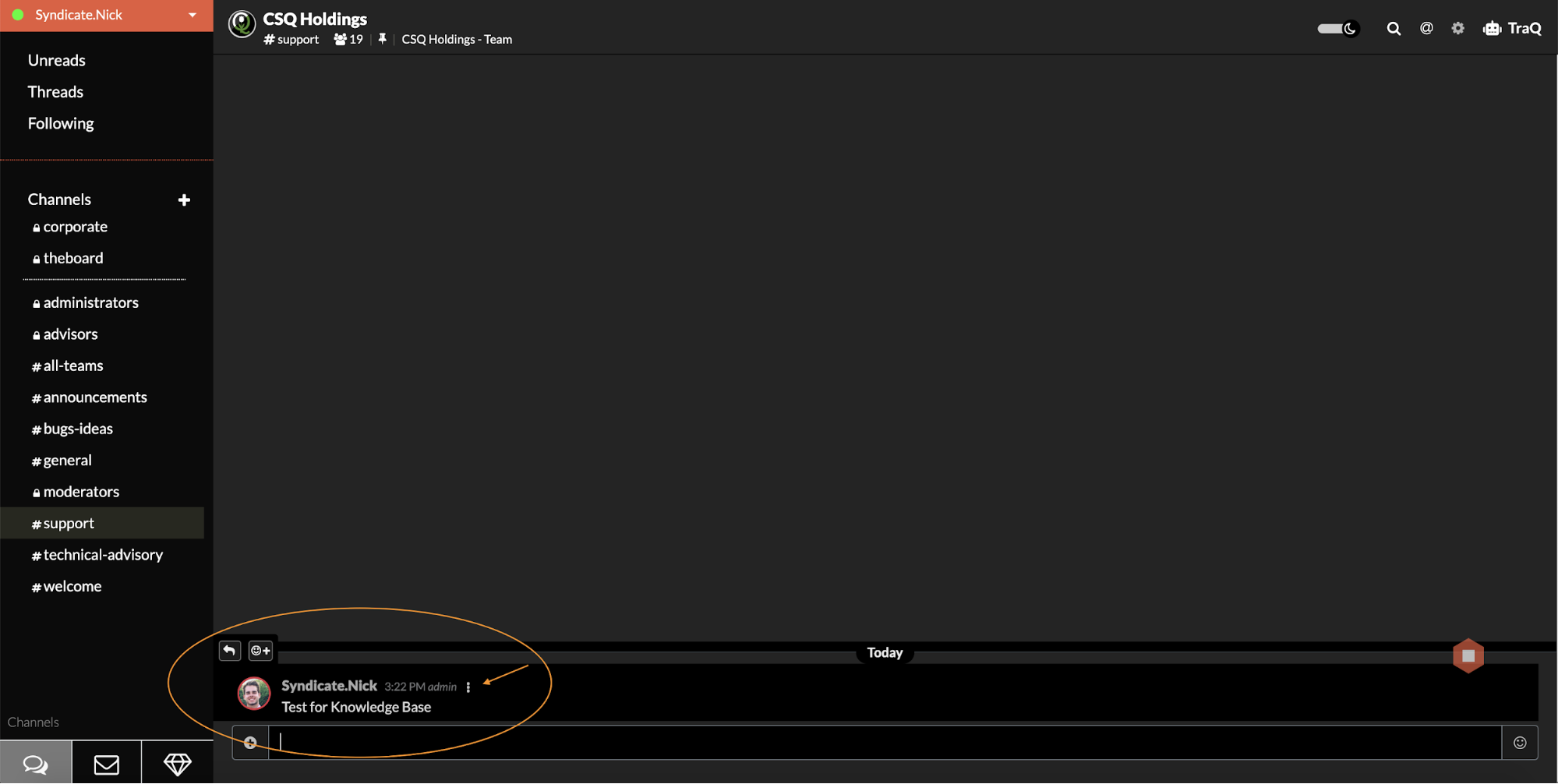The height and width of the screenshot is (784, 1558).
Task: Switch to the direct messages envelope tab
Action: 107,764
